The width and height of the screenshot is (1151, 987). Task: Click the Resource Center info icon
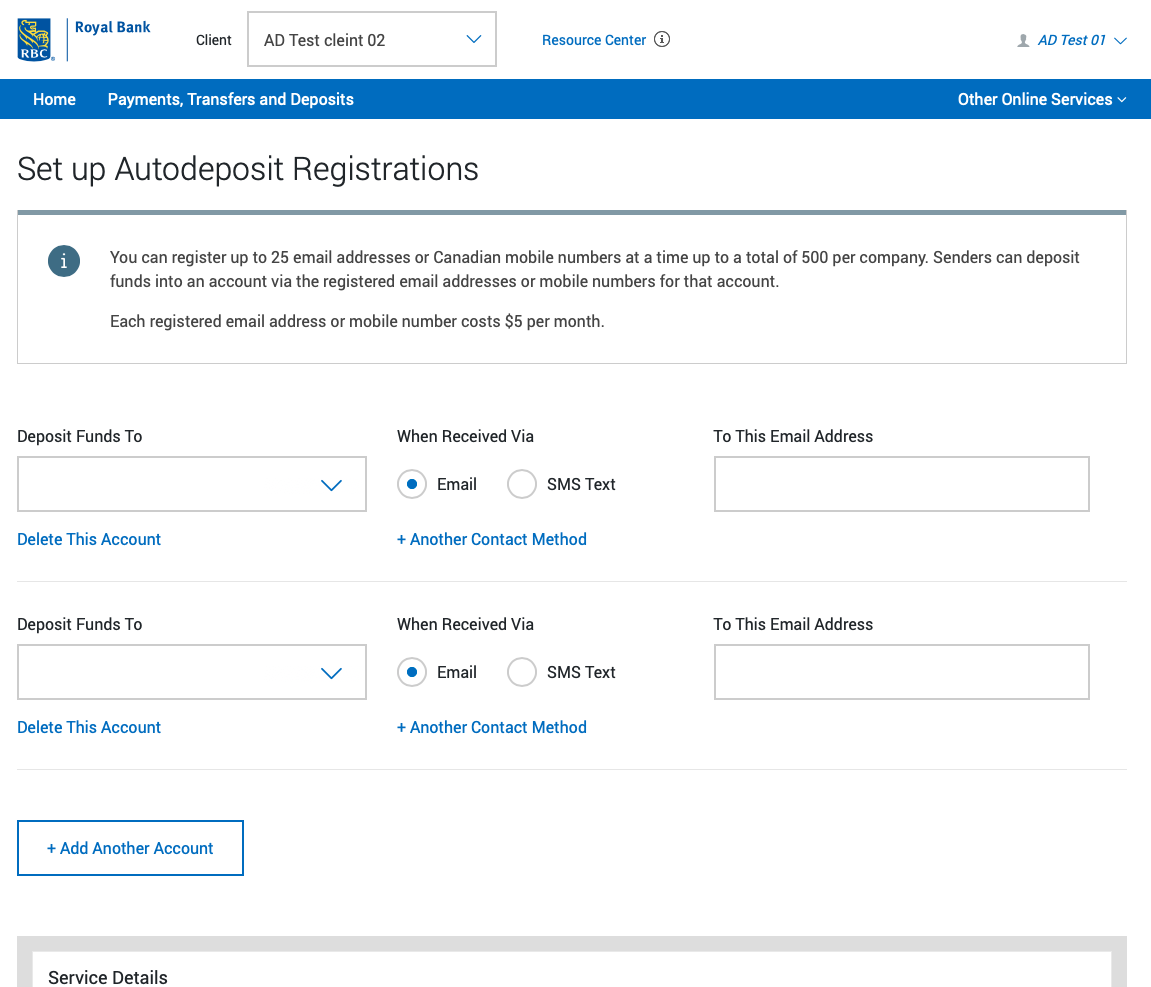pos(662,40)
